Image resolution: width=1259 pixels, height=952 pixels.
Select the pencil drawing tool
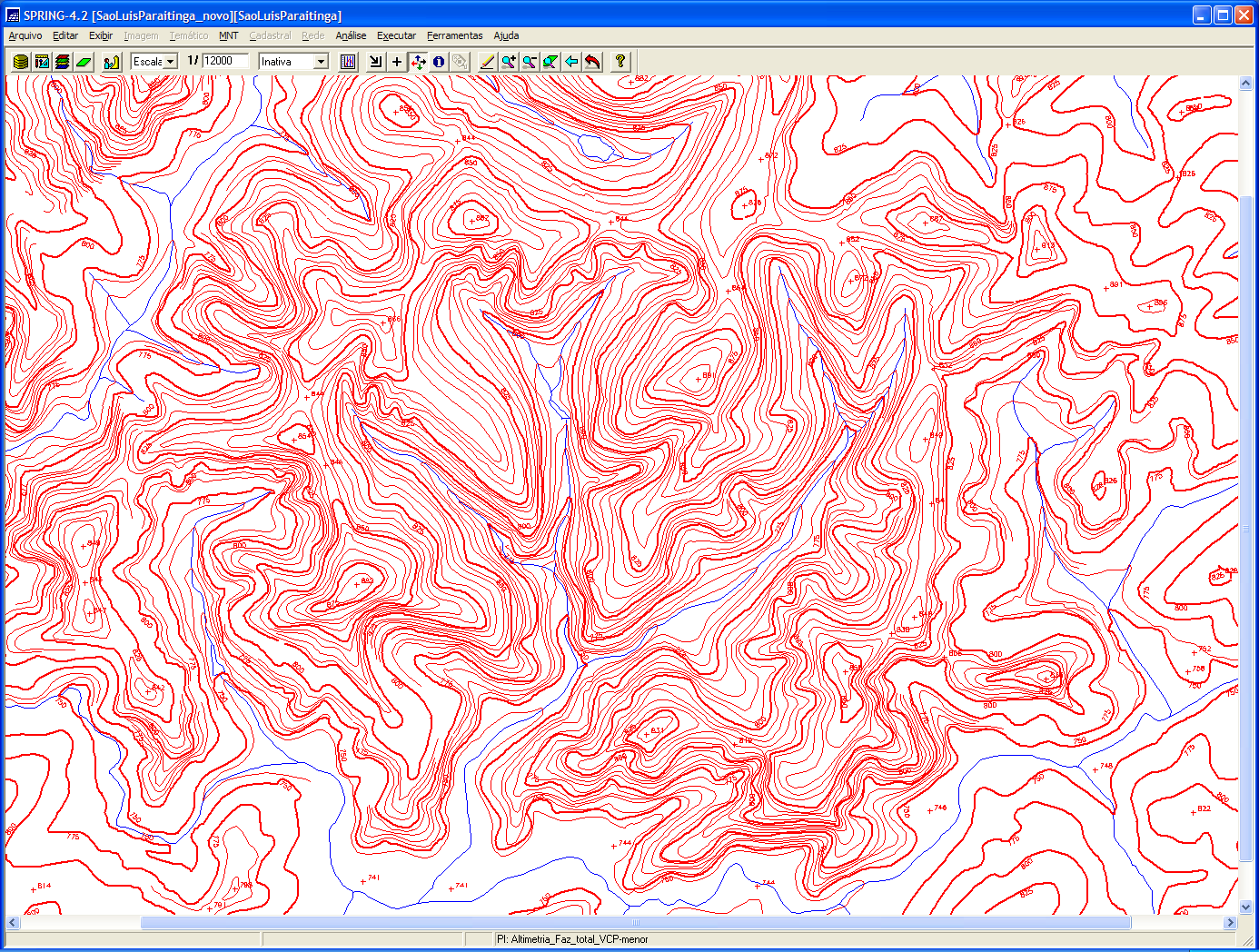(488, 62)
